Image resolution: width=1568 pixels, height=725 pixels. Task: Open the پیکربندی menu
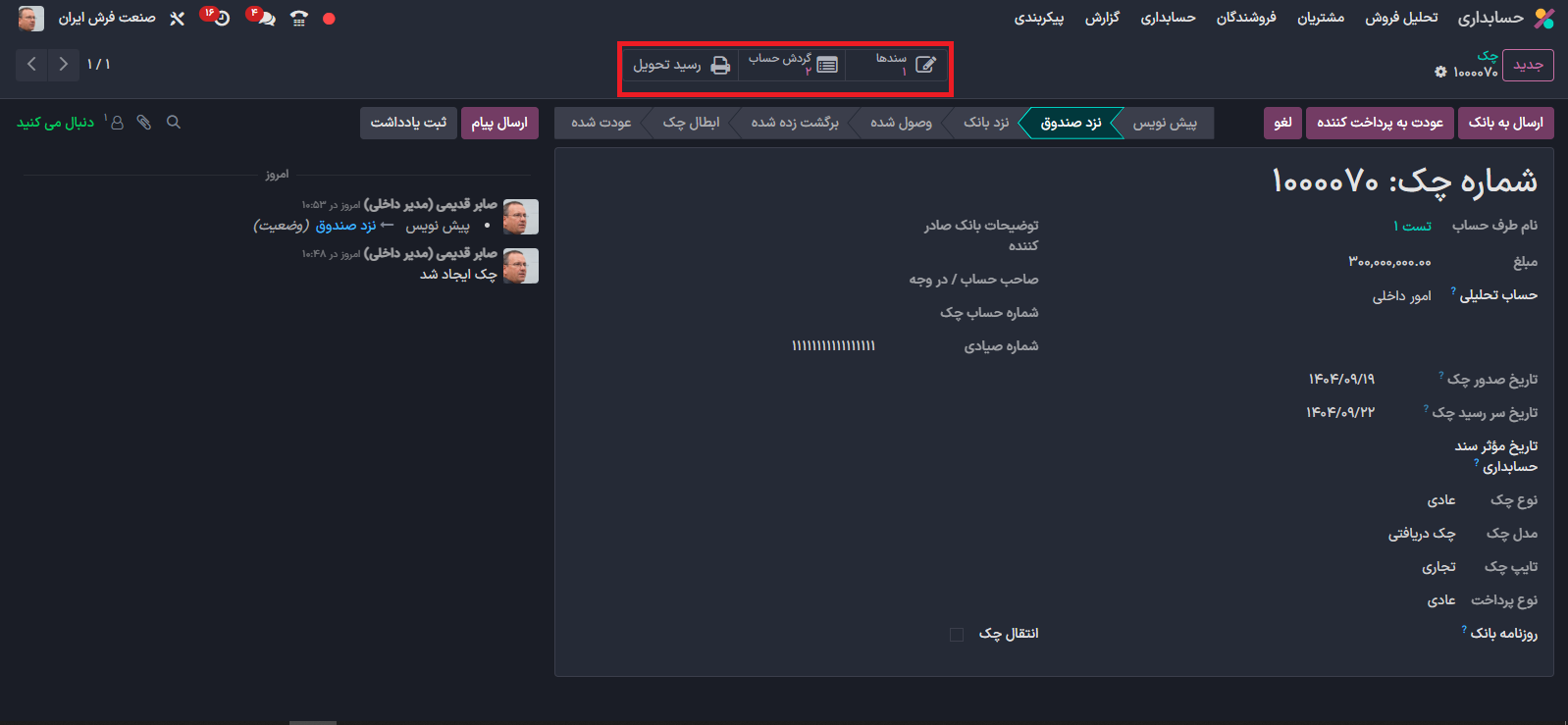(1038, 19)
